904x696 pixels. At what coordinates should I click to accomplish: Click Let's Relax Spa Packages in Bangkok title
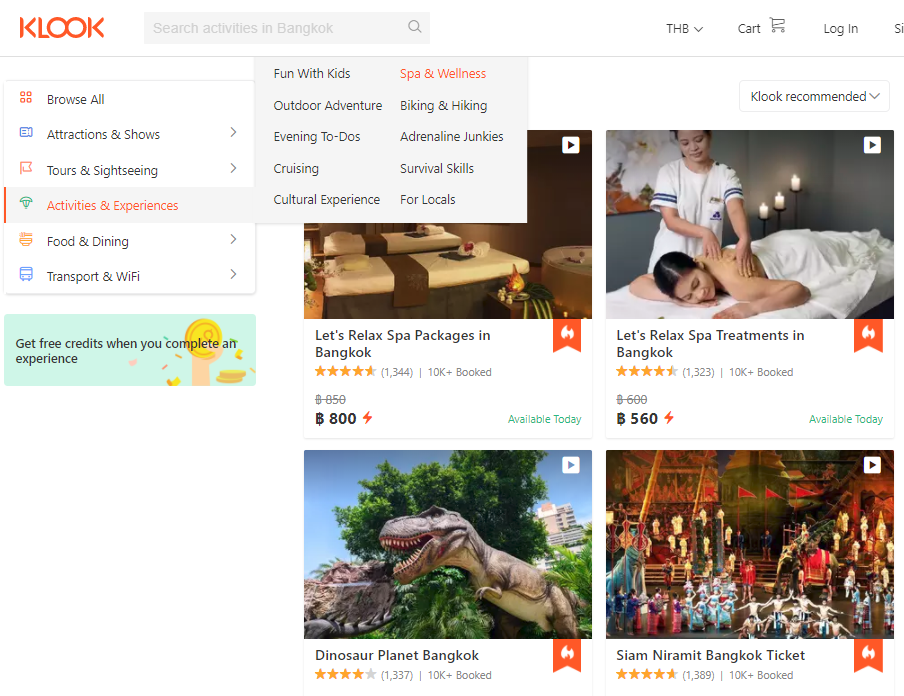tap(402, 344)
